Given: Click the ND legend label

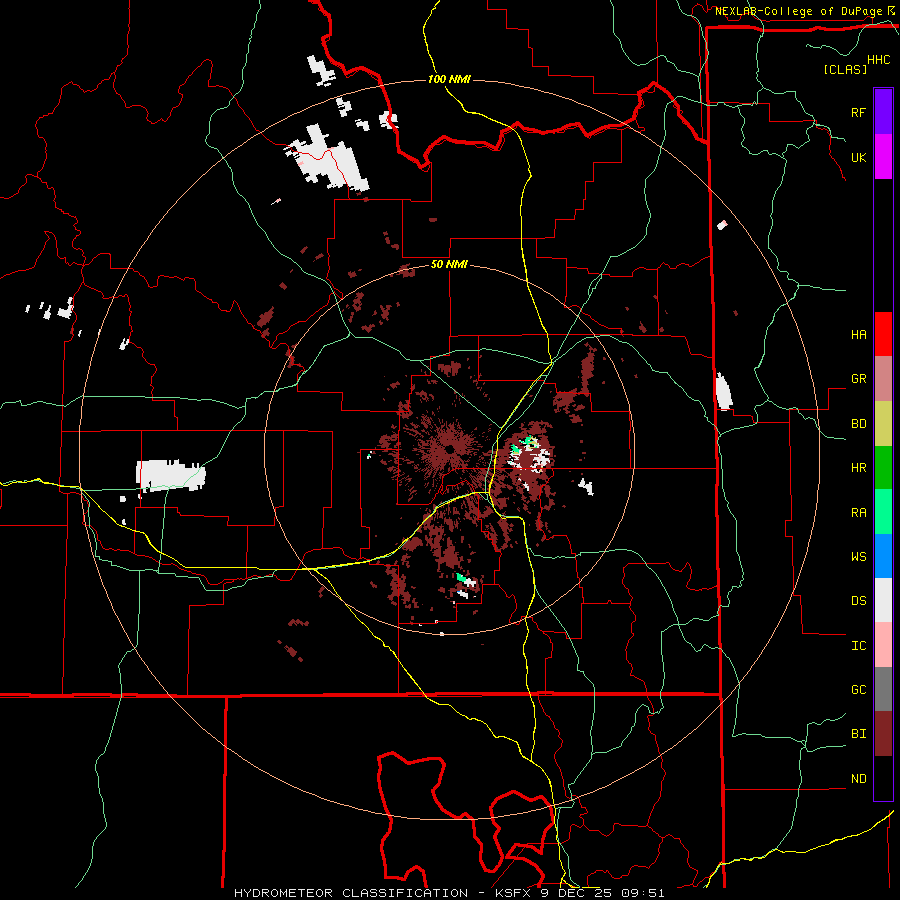Looking at the screenshot, I should pos(858,779).
